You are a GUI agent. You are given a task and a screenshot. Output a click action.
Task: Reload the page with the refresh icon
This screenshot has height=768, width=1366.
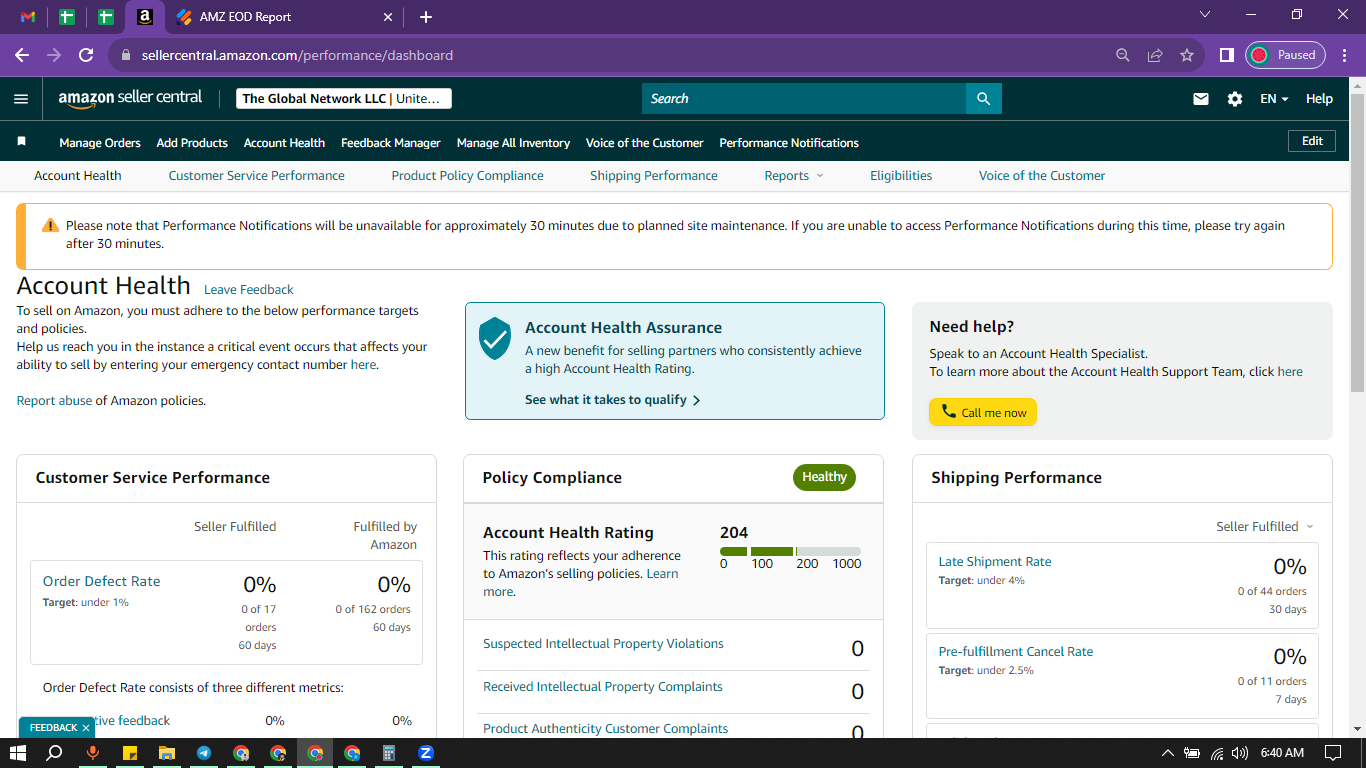[x=86, y=55]
